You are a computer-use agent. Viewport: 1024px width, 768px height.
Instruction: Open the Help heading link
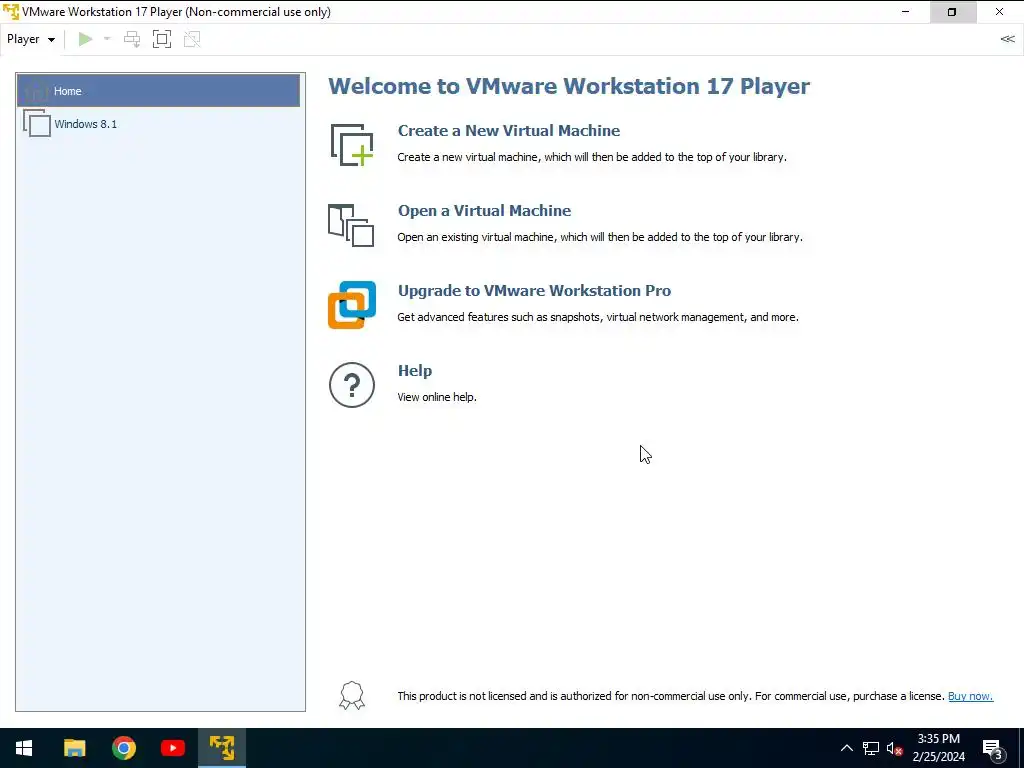click(415, 370)
